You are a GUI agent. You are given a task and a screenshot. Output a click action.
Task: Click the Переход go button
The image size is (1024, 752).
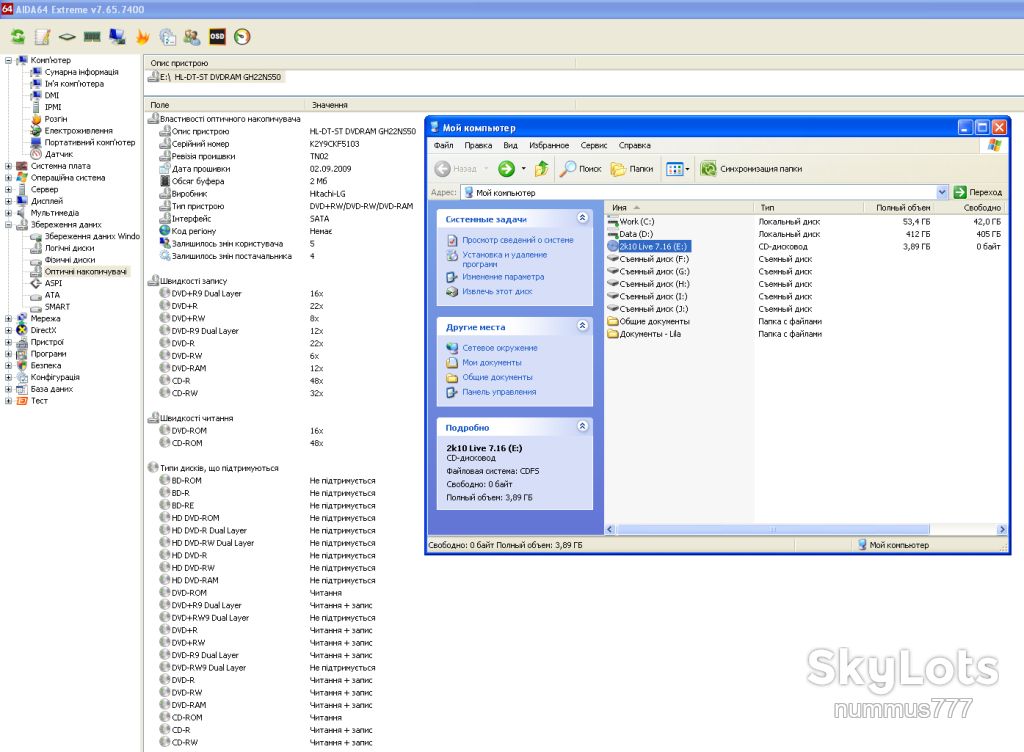(978, 193)
